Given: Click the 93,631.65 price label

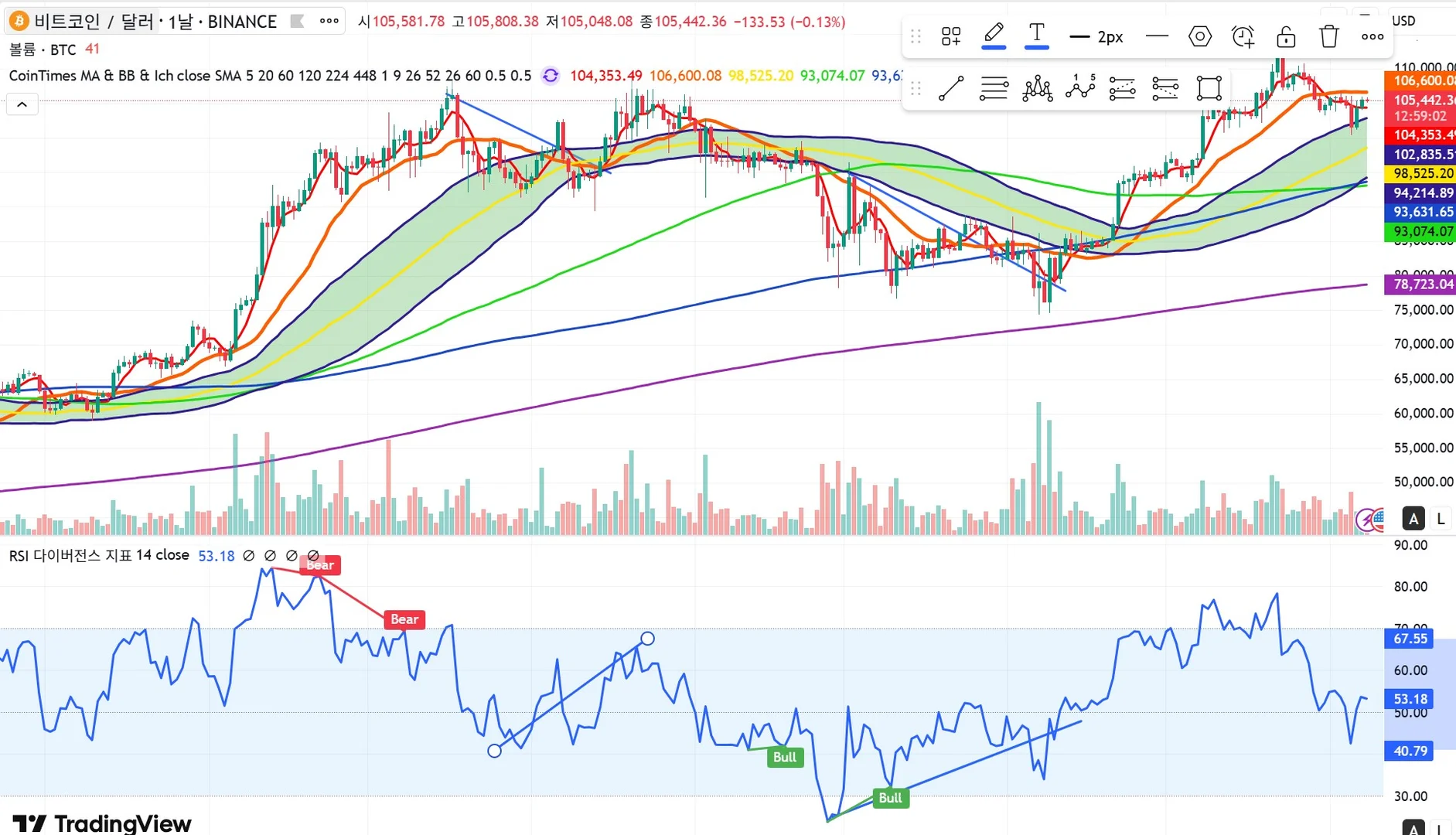Looking at the screenshot, I should coord(1420,212).
